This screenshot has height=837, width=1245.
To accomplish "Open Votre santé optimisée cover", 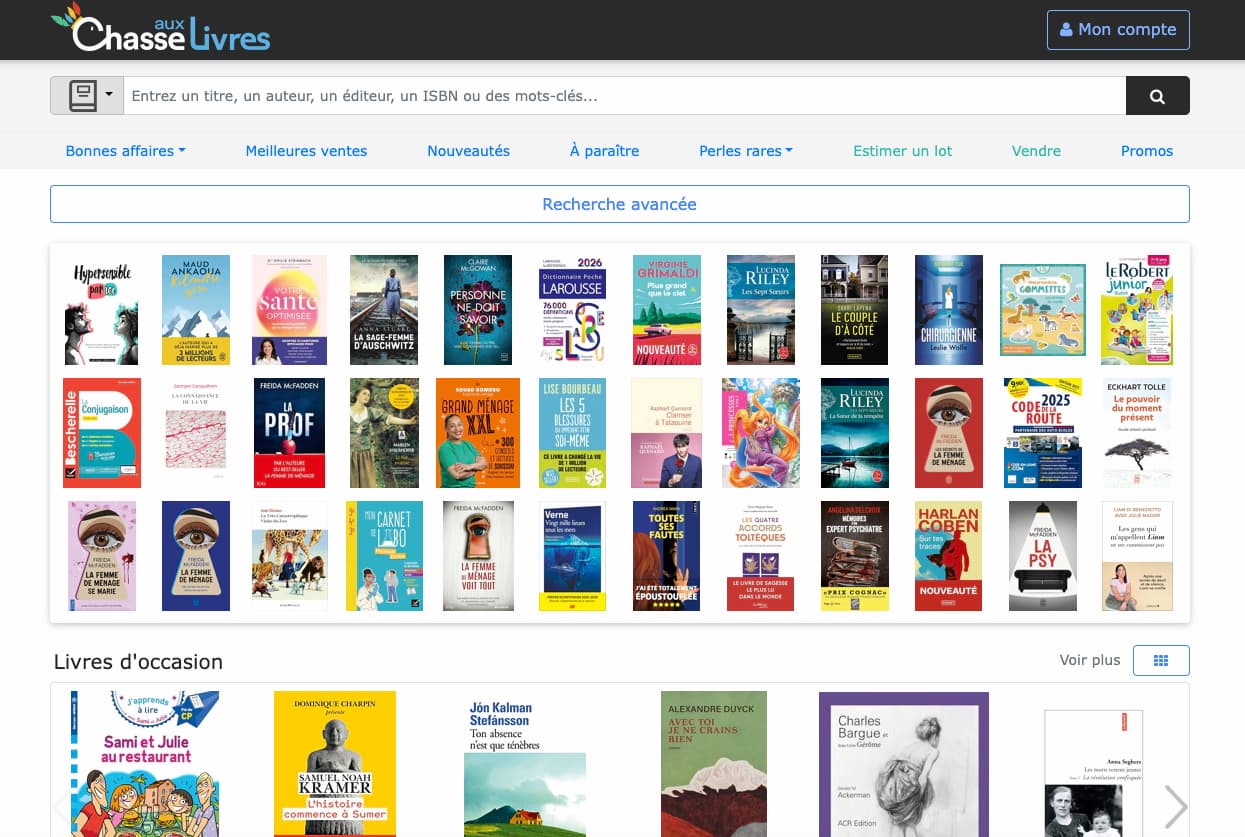I will point(290,310).
